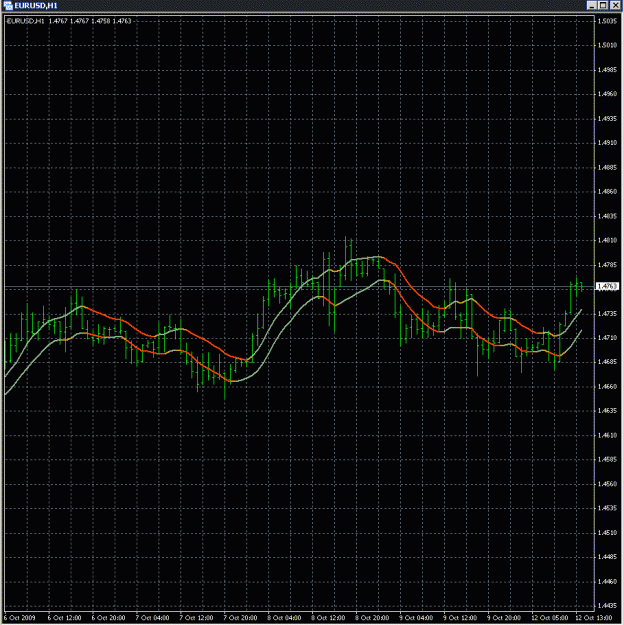The height and width of the screenshot is (625, 624).
Task: Click the 1.4810 price axis label
Action: [607, 240]
